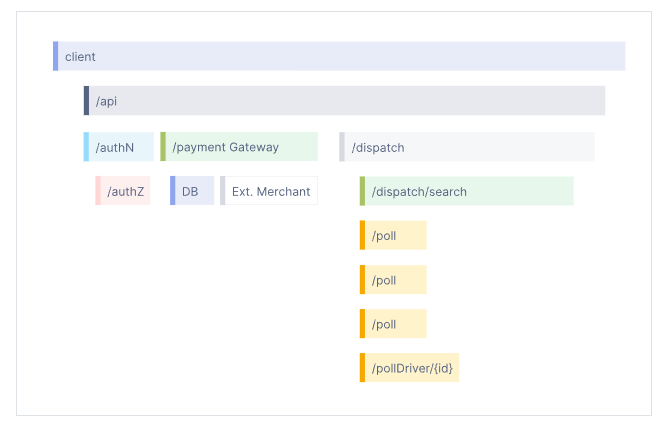666x427 pixels.
Task: Click the dark navy marker on /api
Action: point(86,101)
